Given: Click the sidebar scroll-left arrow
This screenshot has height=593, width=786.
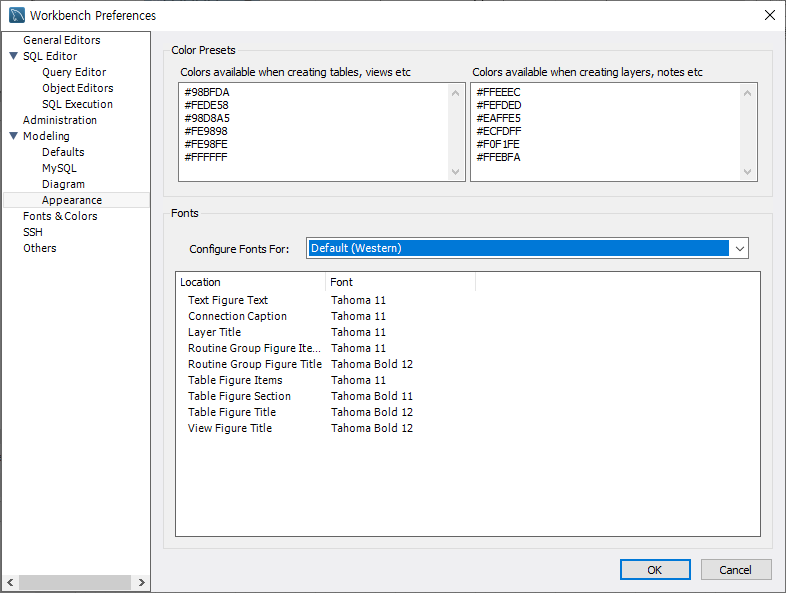Looking at the screenshot, I should (x=10, y=582).
